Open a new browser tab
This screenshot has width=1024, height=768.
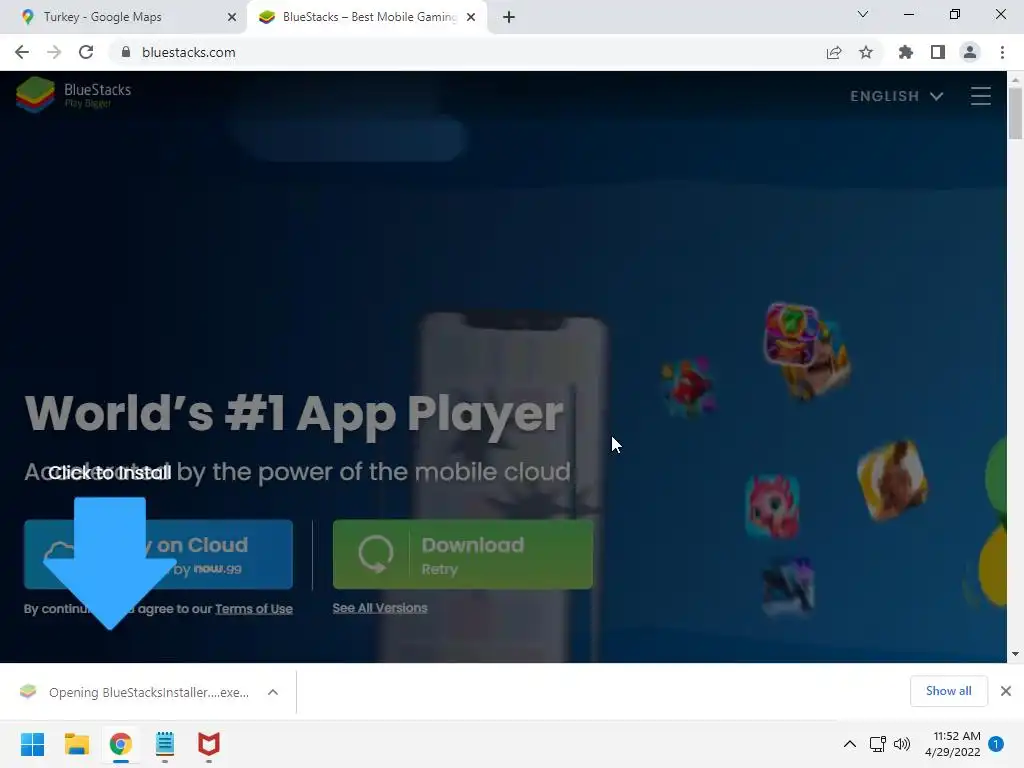point(509,17)
